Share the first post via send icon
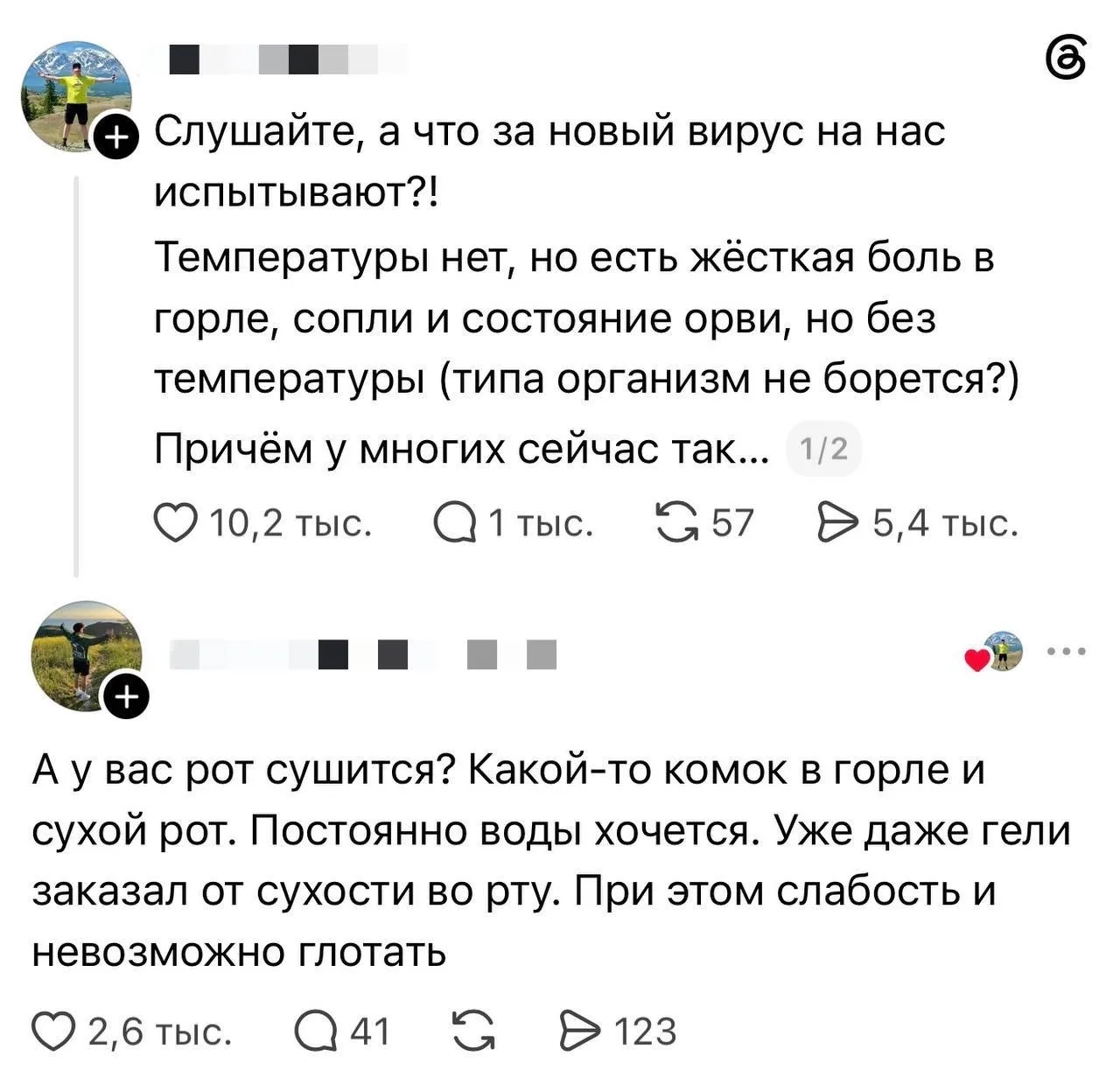 tap(836, 523)
